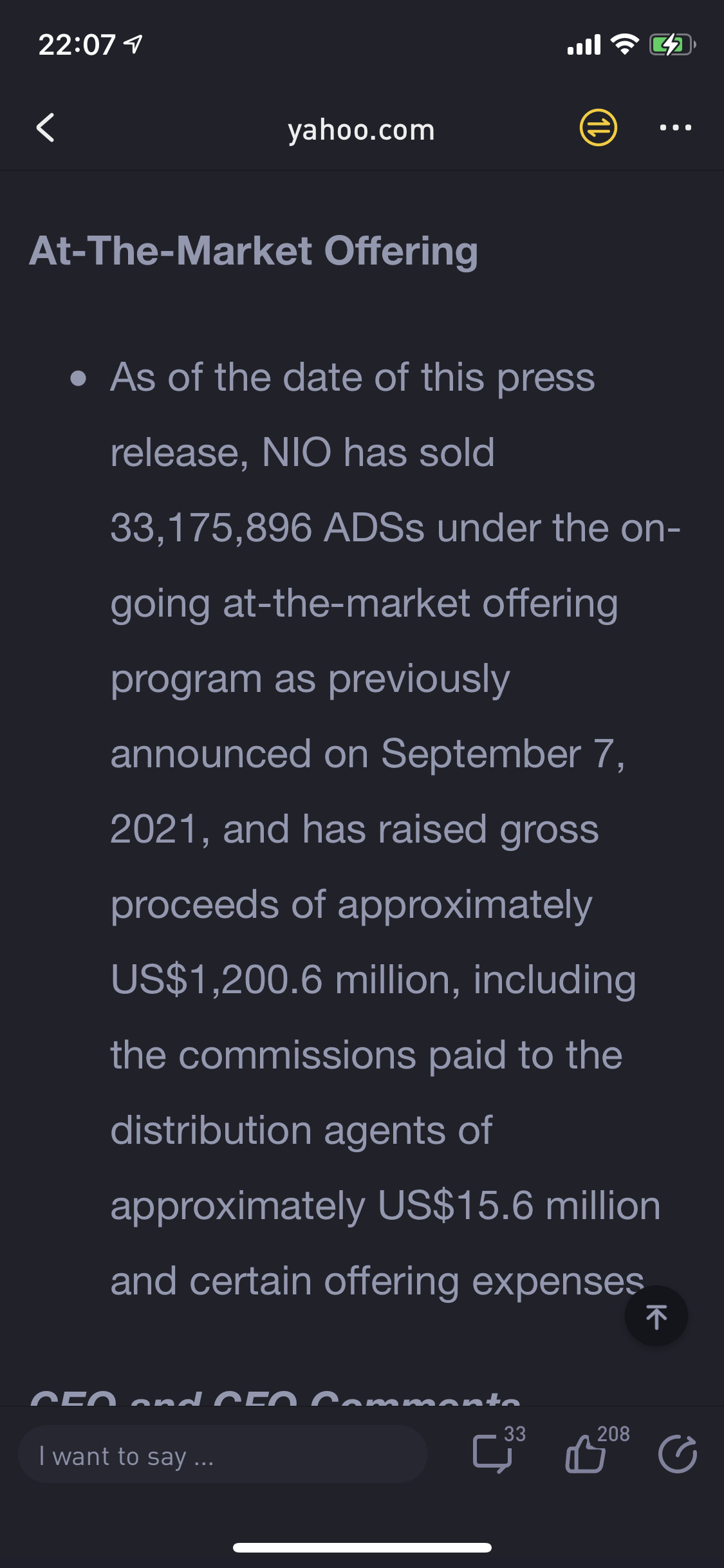This screenshot has height=1568, width=724.
Task: Jump to top with the up-arrow button
Action: (x=656, y=1316)
